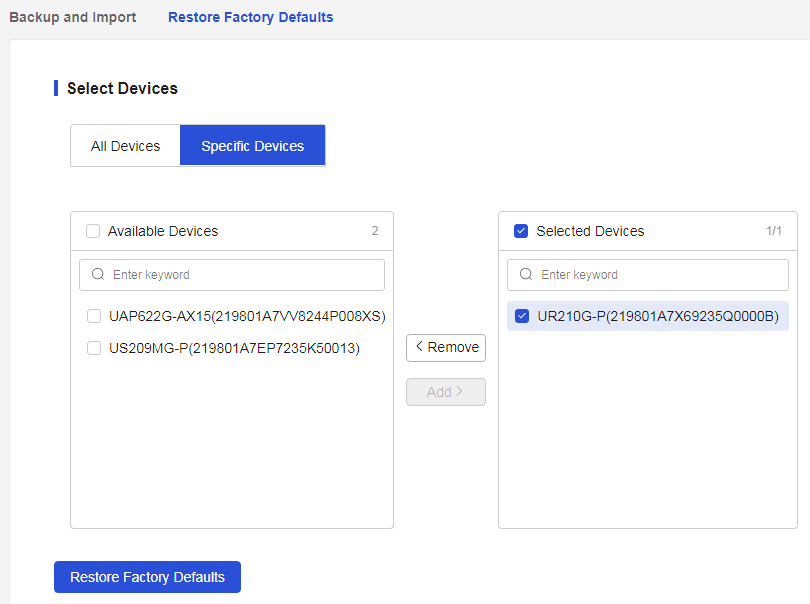The height and width of the screenshot is (604, 810).
Task: Tick the UAP622G-AX15 device checkbox
Action: 94,316
